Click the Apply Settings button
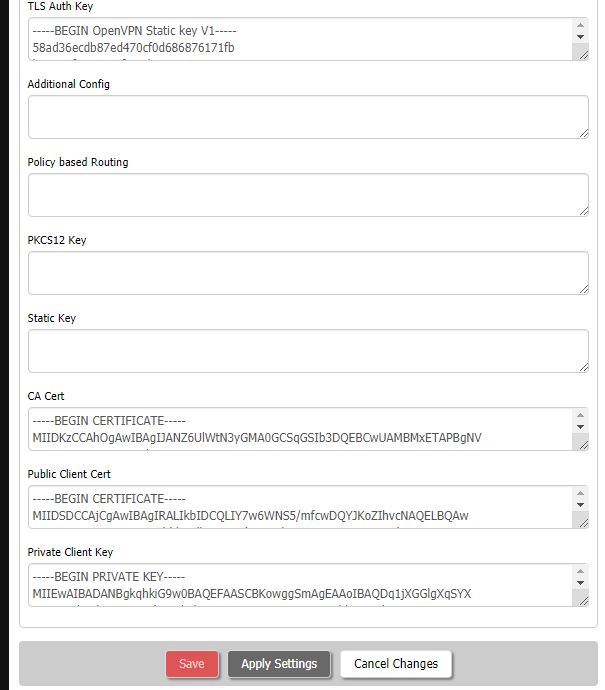The height and width of the screenshot is (690, 605). coord(279,664)
